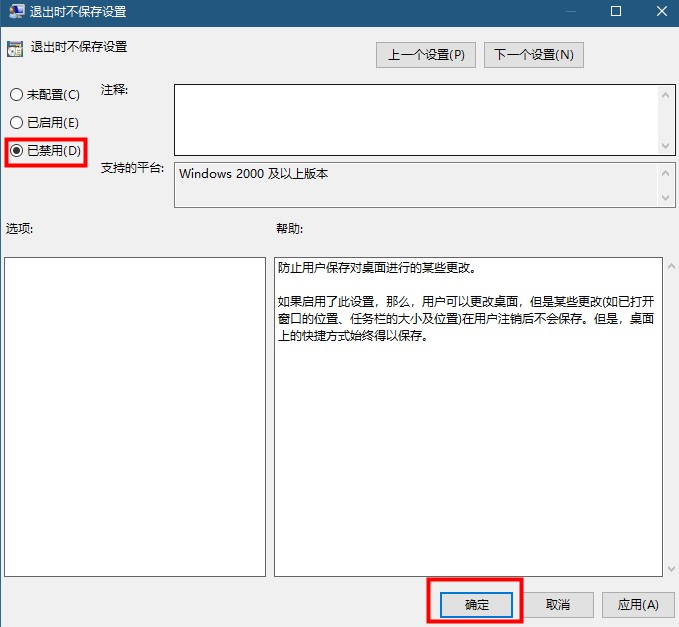
Task: Click the help description text in 帮助 panel
Action: coord(466,302)
